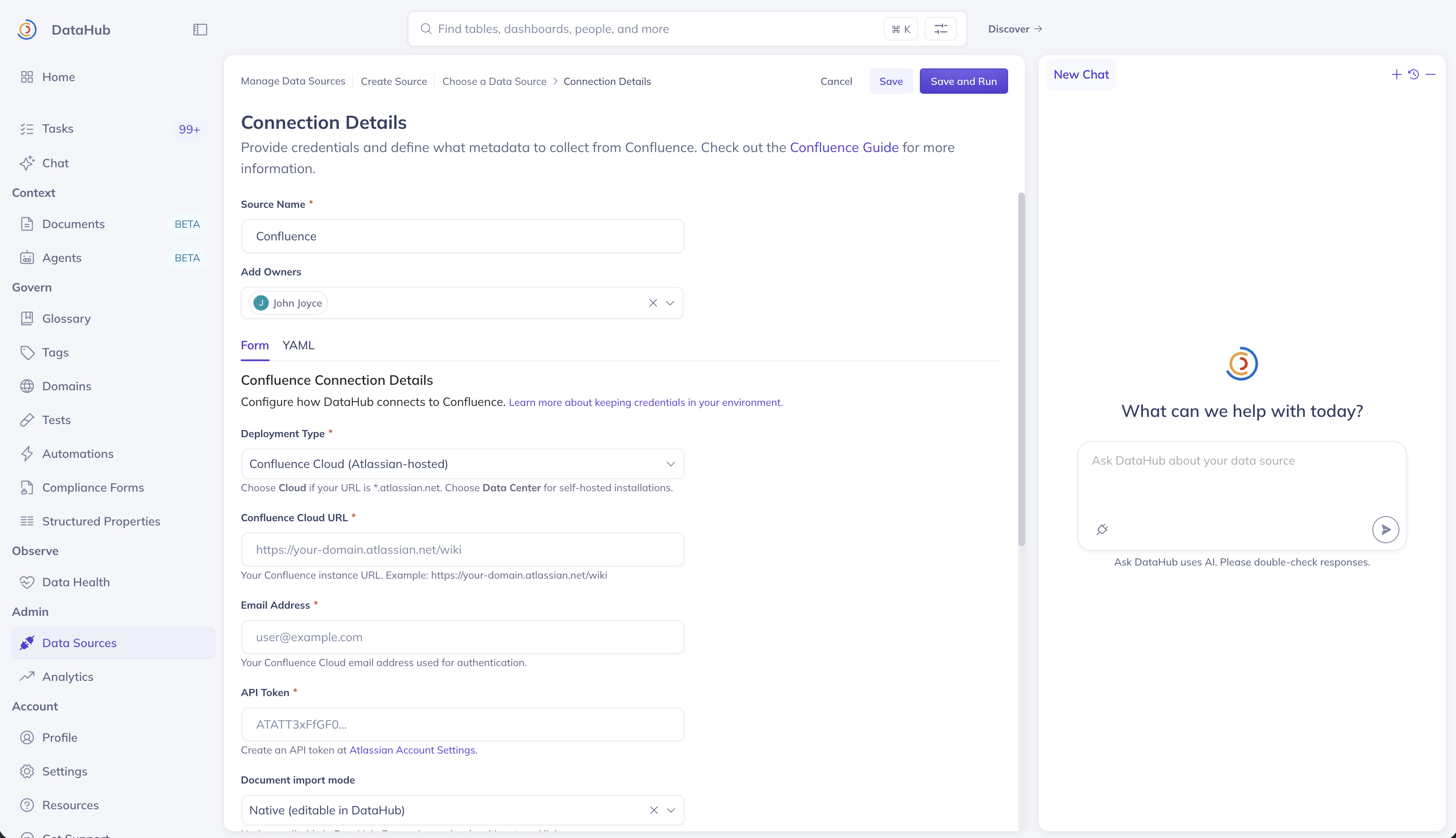Switch to the YAML tab

[x=298, y=346]
